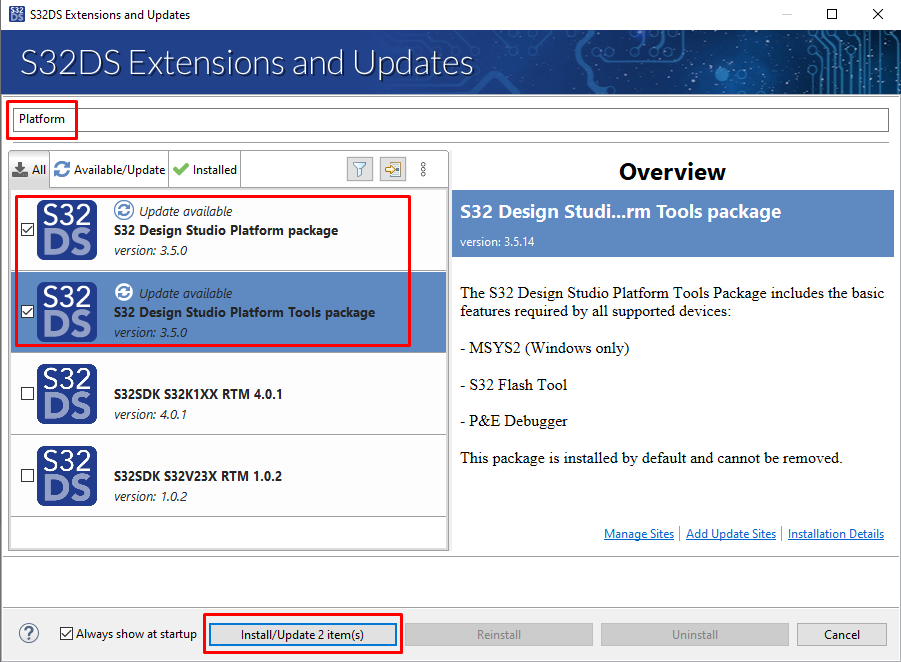Uncheck the Platform Tools package checkbox
The width and height of the screenshot is (901, 662).
pyautogui.click(x=27, y=311)
